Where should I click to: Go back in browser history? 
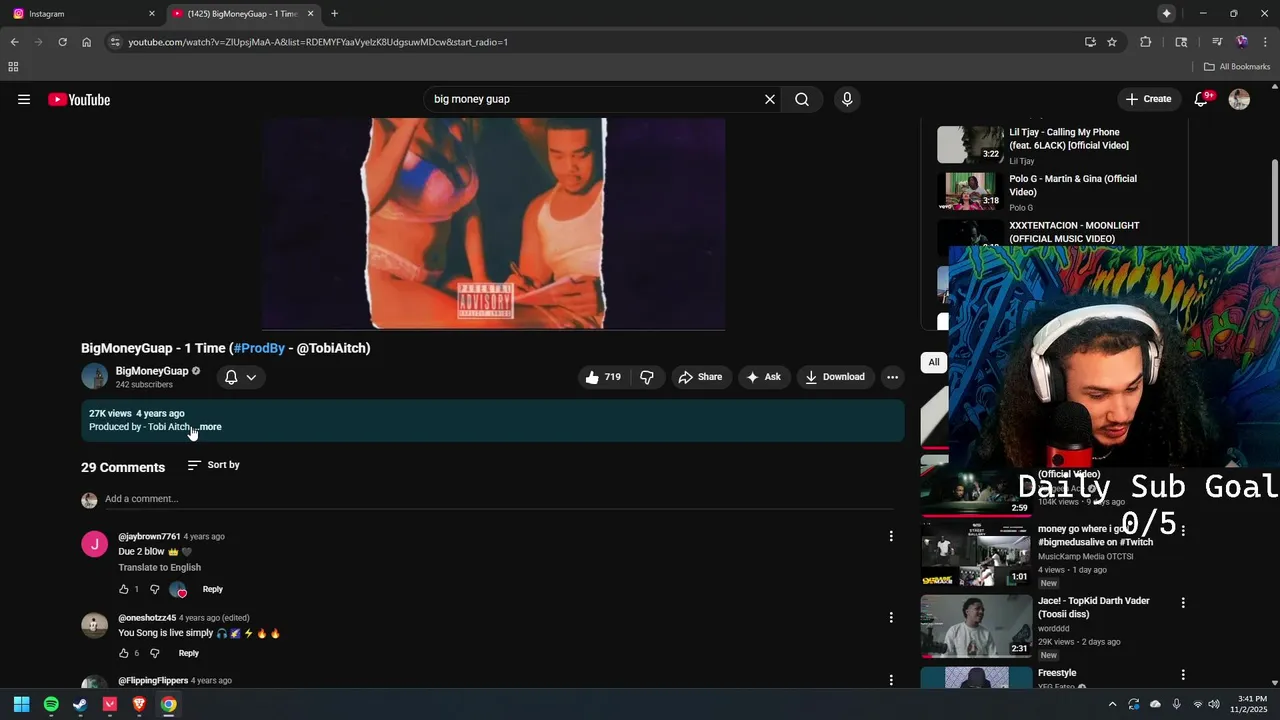(14, 42)
